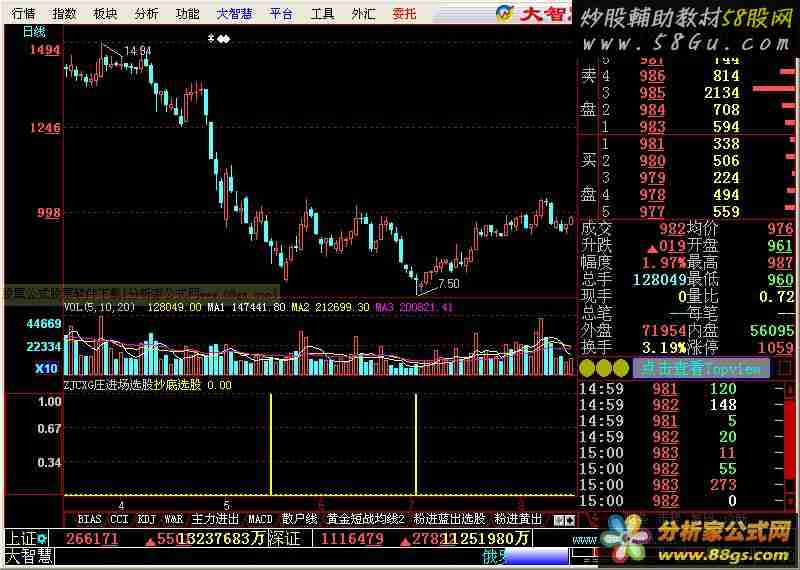
Task: Open the 功能 menu
Action: (x=188, y=14)
